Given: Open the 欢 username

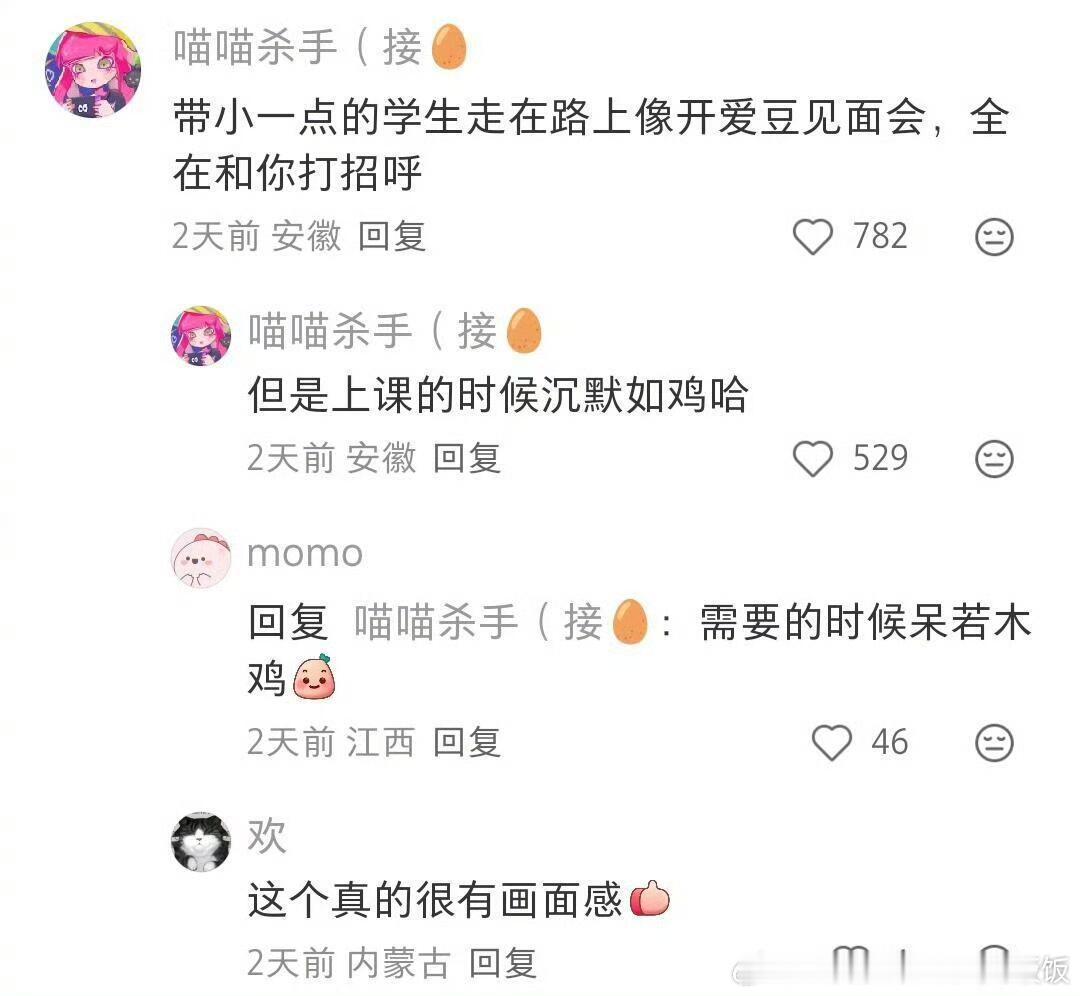Looking at the screenshot, I should 267,836.
